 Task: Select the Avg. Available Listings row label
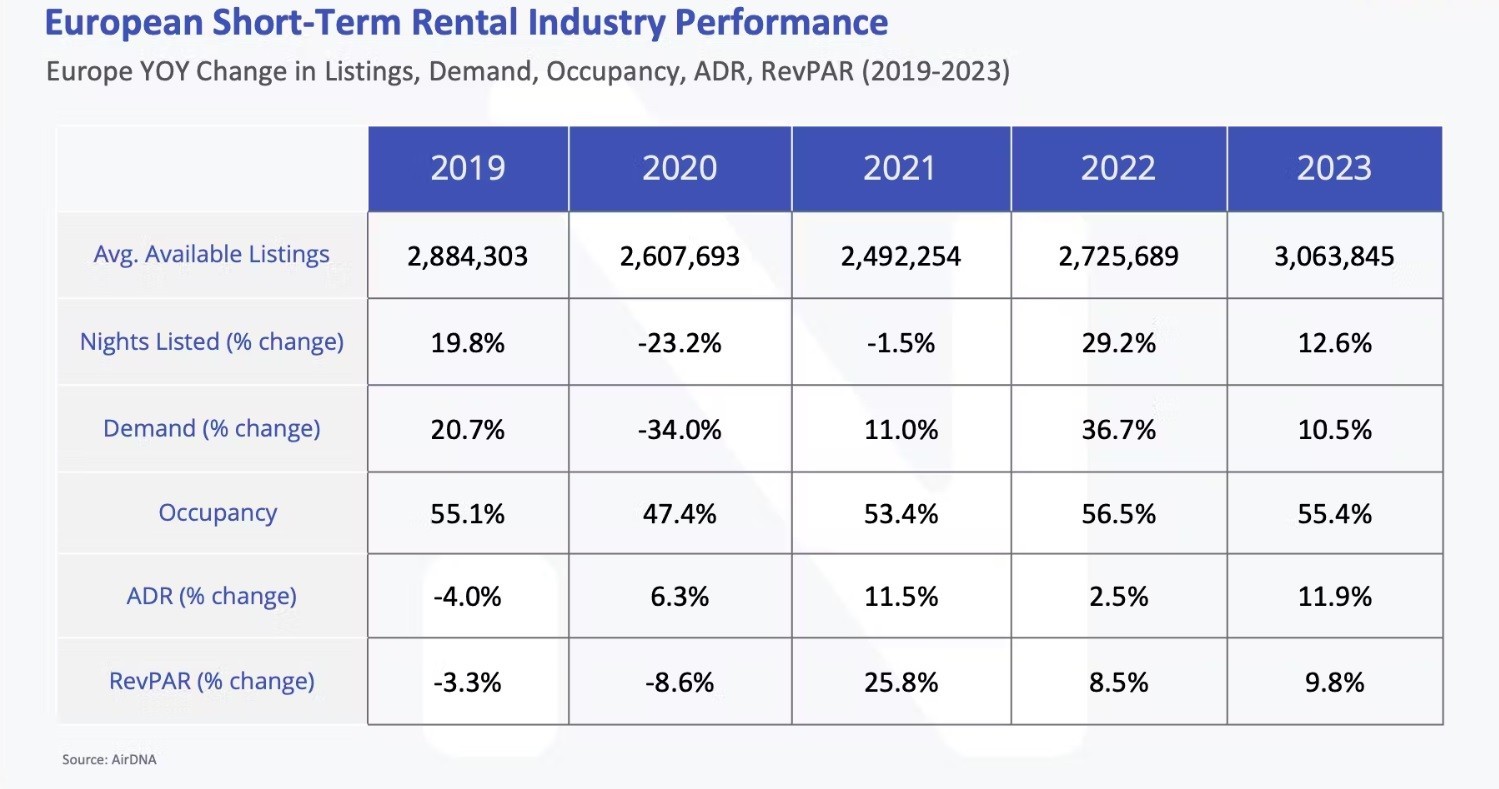coord(211,254)
